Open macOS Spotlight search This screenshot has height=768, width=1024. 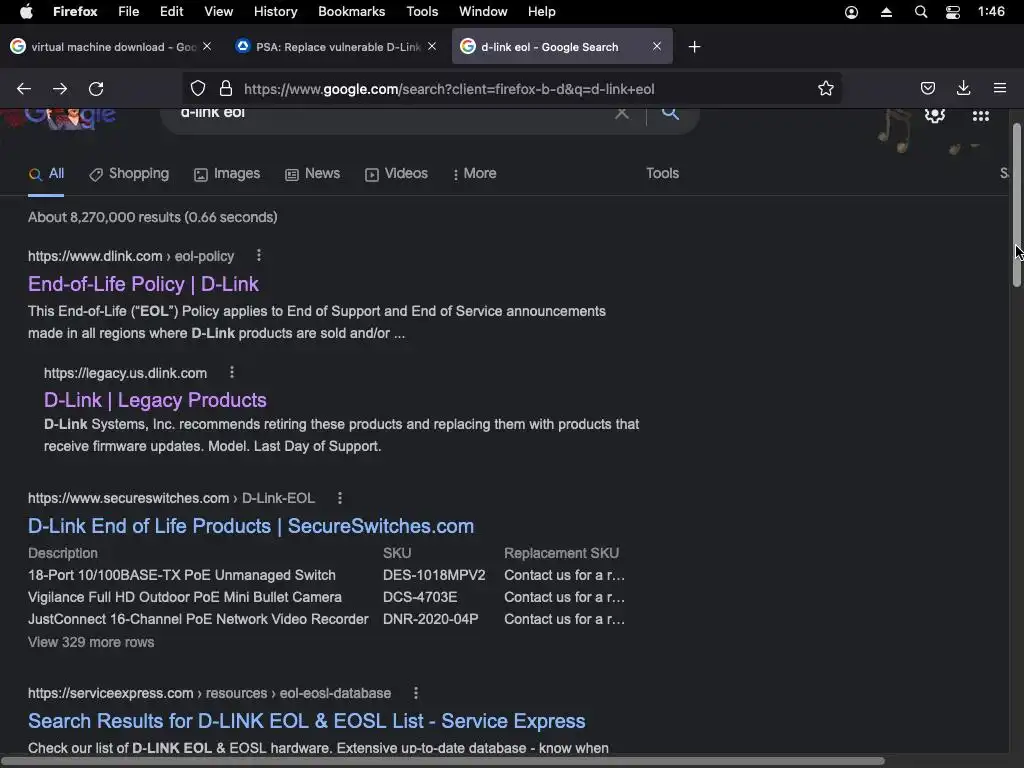coord(921,12)
